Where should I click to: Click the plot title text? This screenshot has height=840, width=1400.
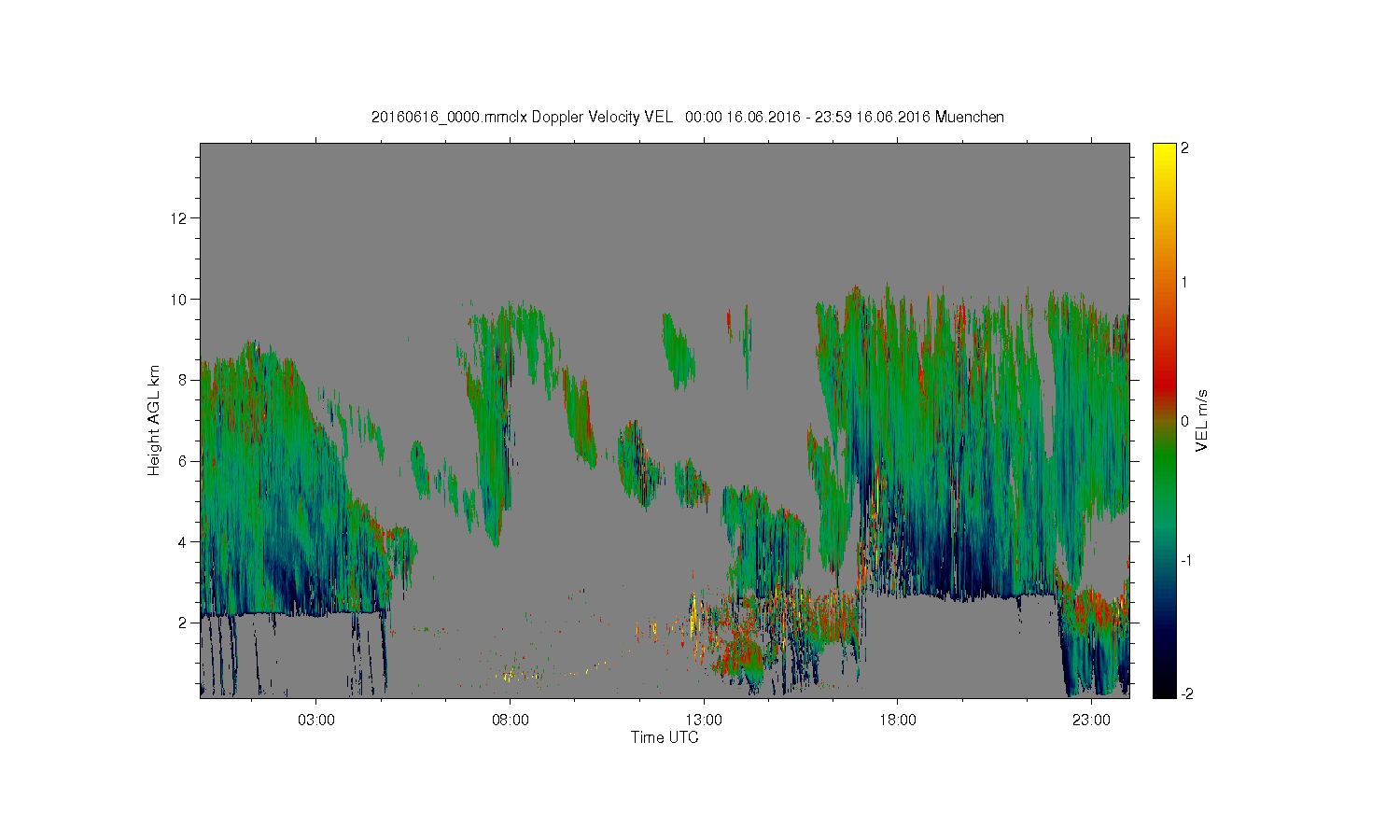688,117
